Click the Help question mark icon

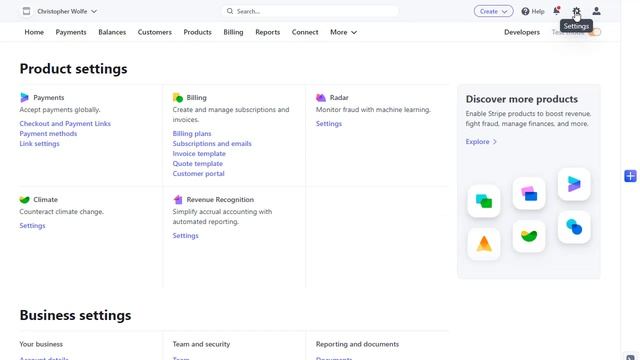pyautogui.click(x=525, y=11)
